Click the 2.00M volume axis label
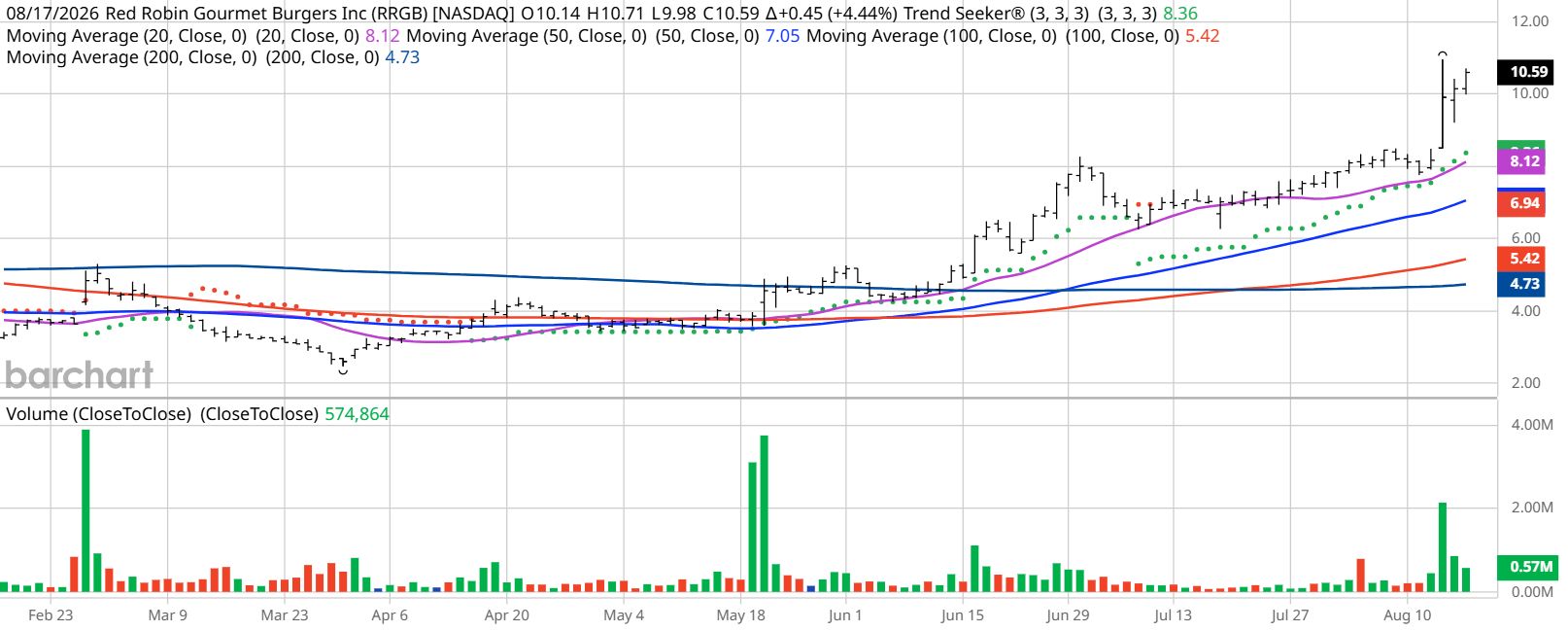The image size is (1568, 631). (x=1532, y=508)
